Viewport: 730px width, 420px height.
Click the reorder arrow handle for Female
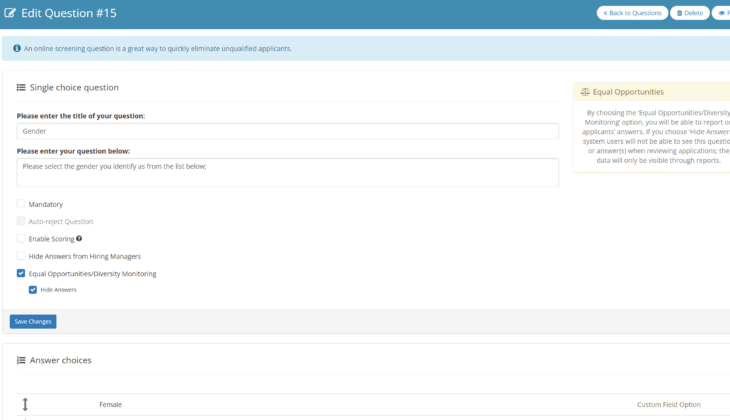click(25, 405)
